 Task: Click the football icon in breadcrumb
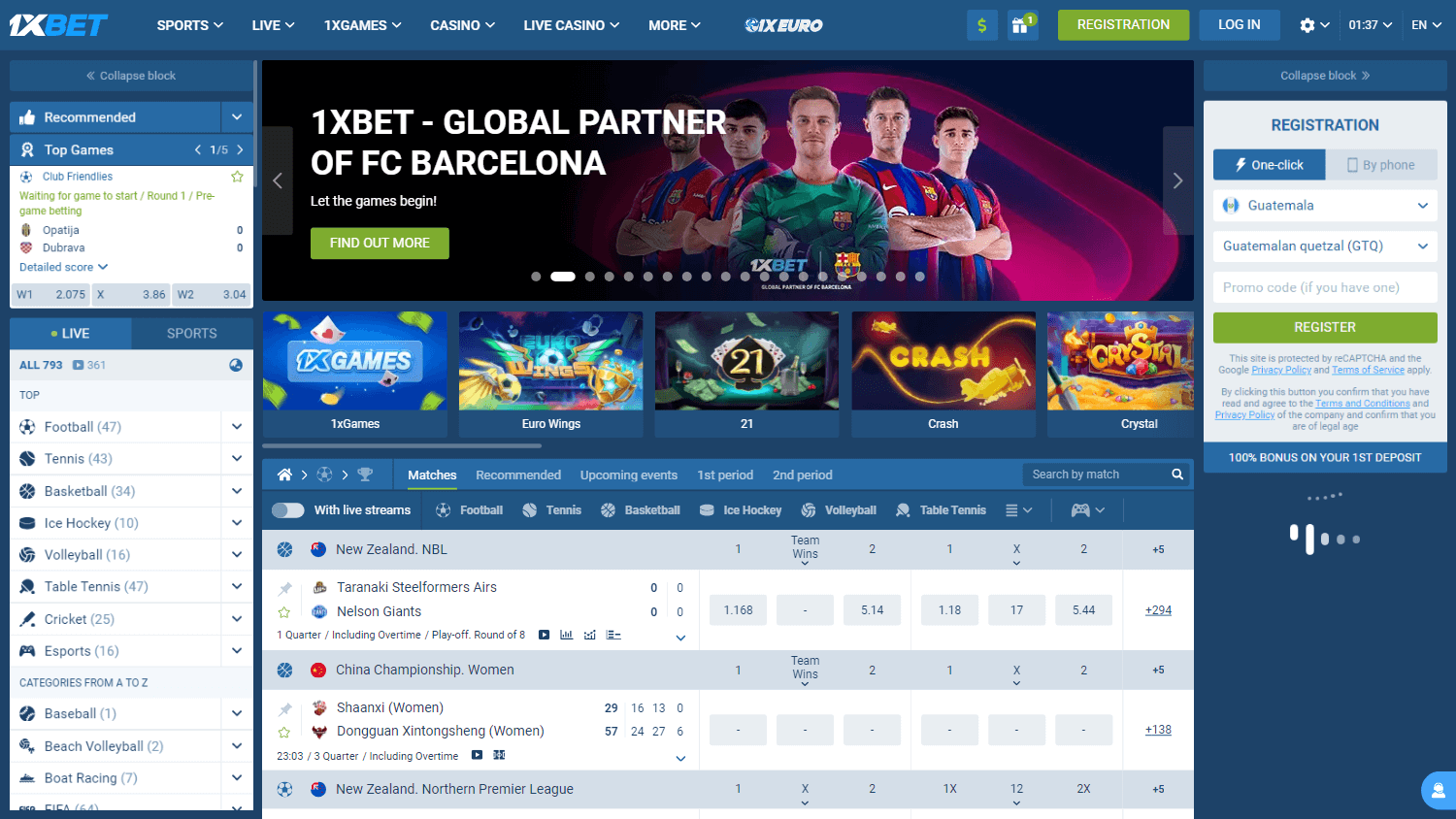pos(324,475)
